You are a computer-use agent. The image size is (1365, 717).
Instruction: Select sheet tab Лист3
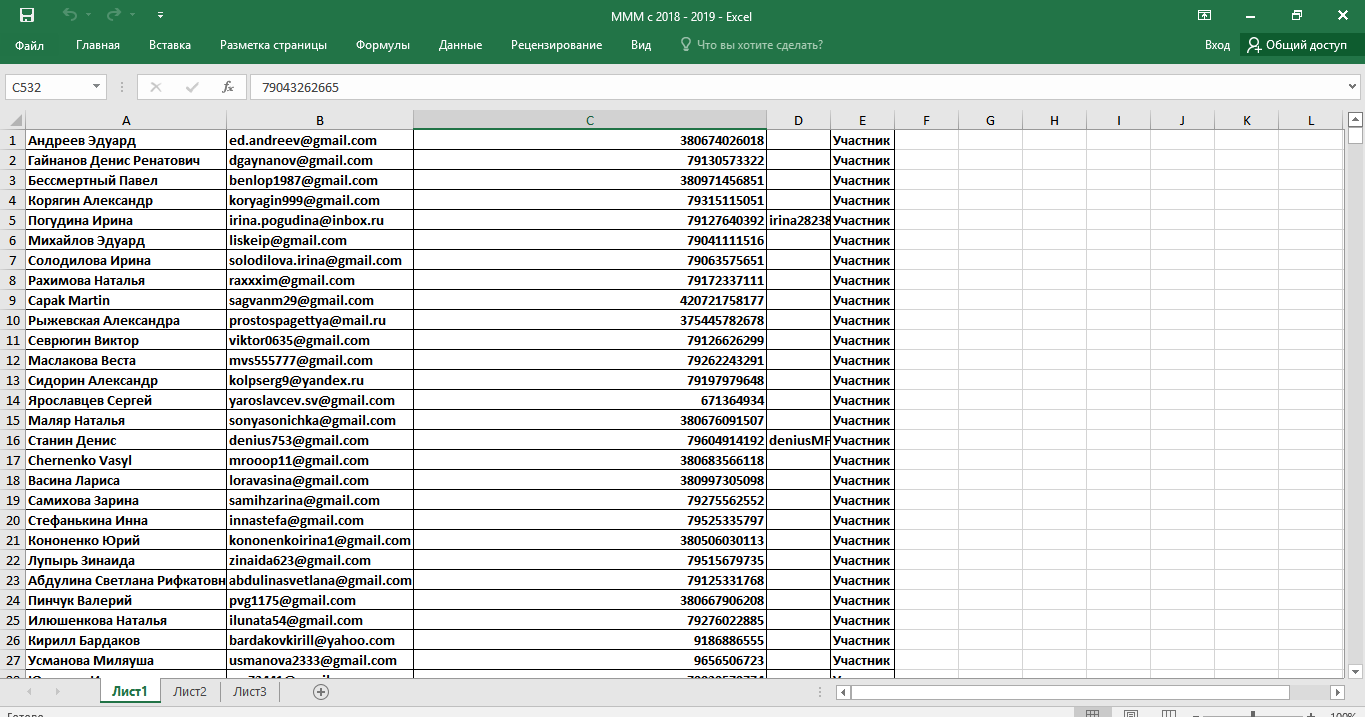[x=250, y=691]
